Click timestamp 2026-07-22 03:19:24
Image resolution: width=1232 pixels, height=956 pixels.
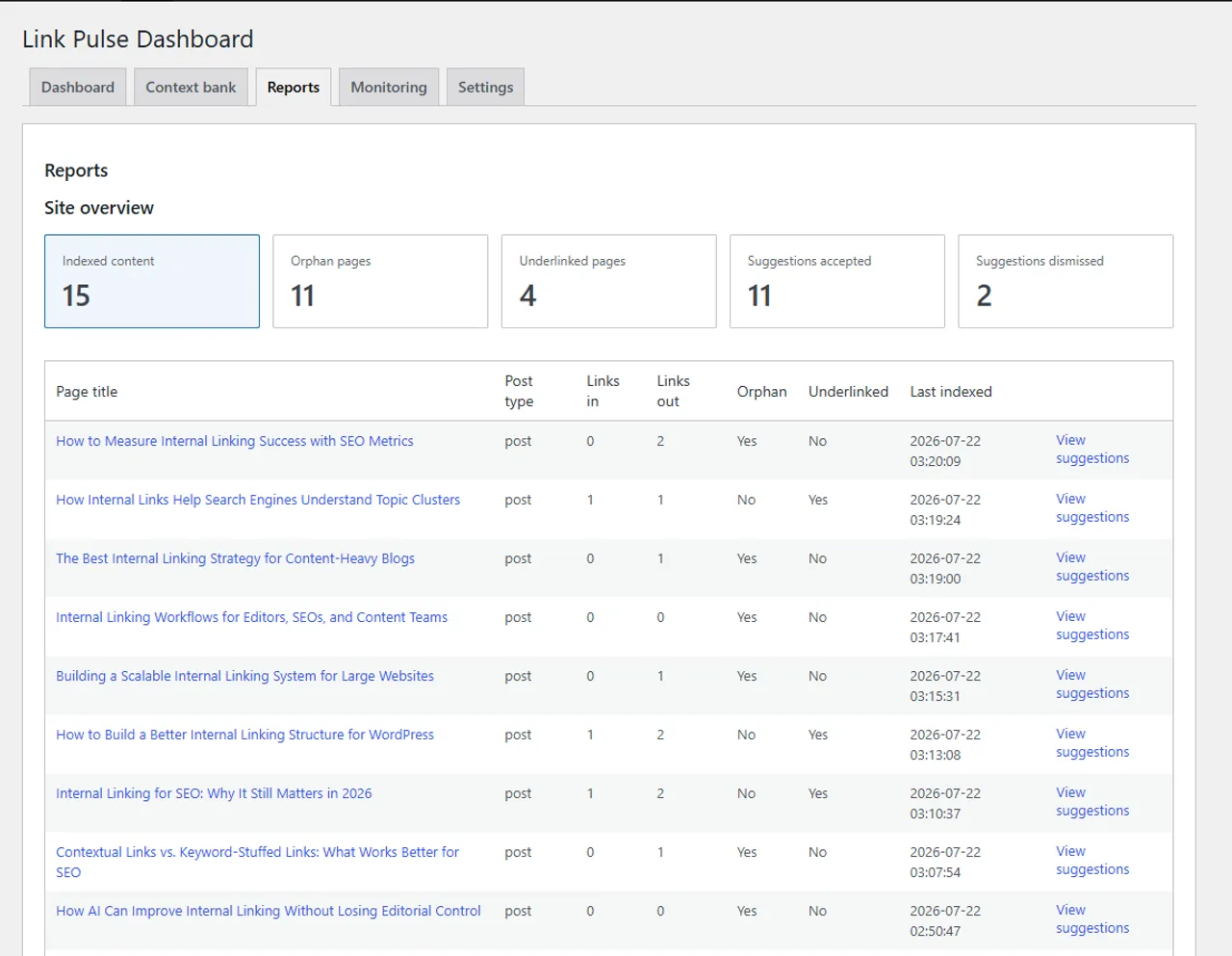(x=945, y=509)
